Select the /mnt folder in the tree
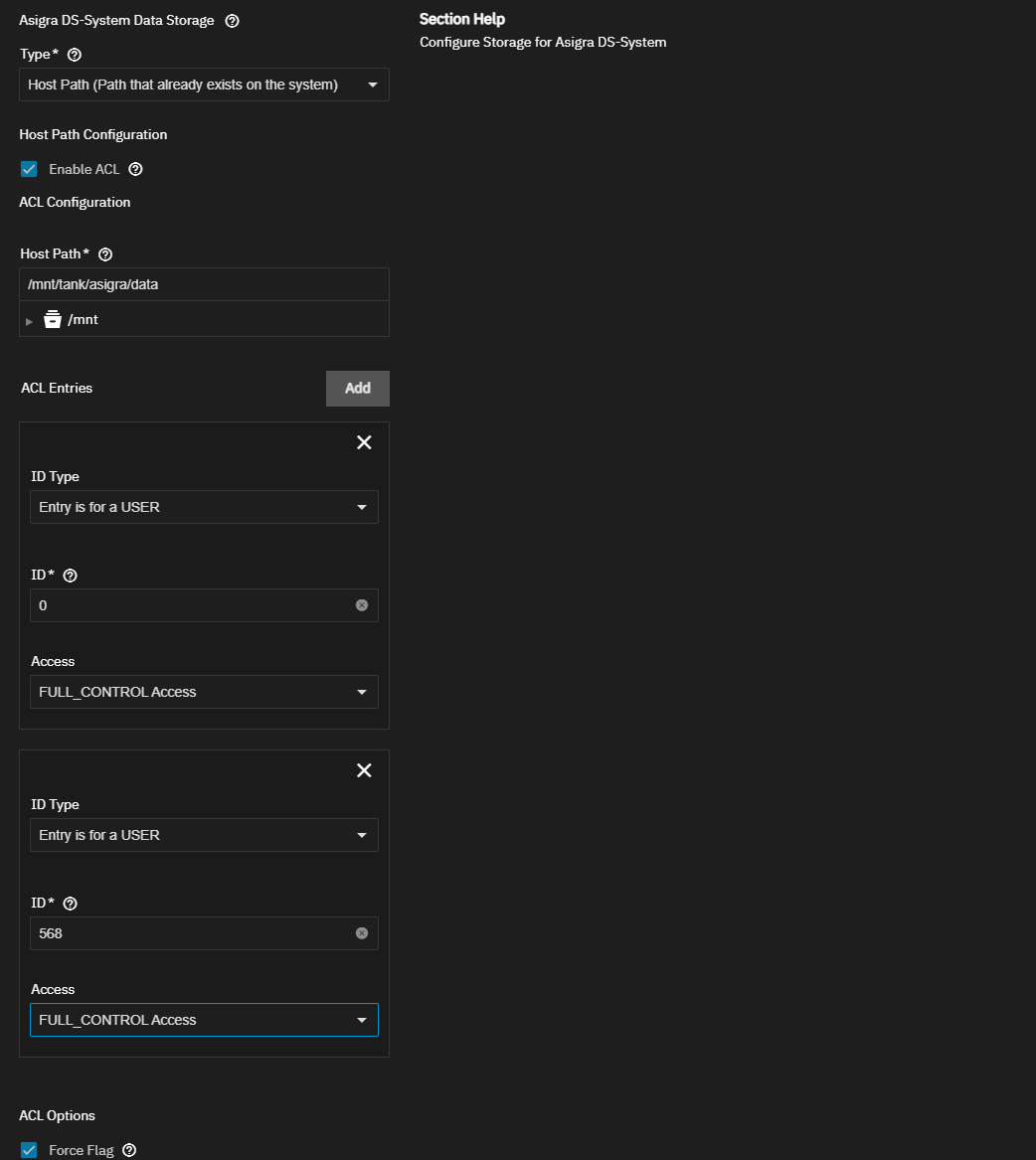 [x=83, y=320]
